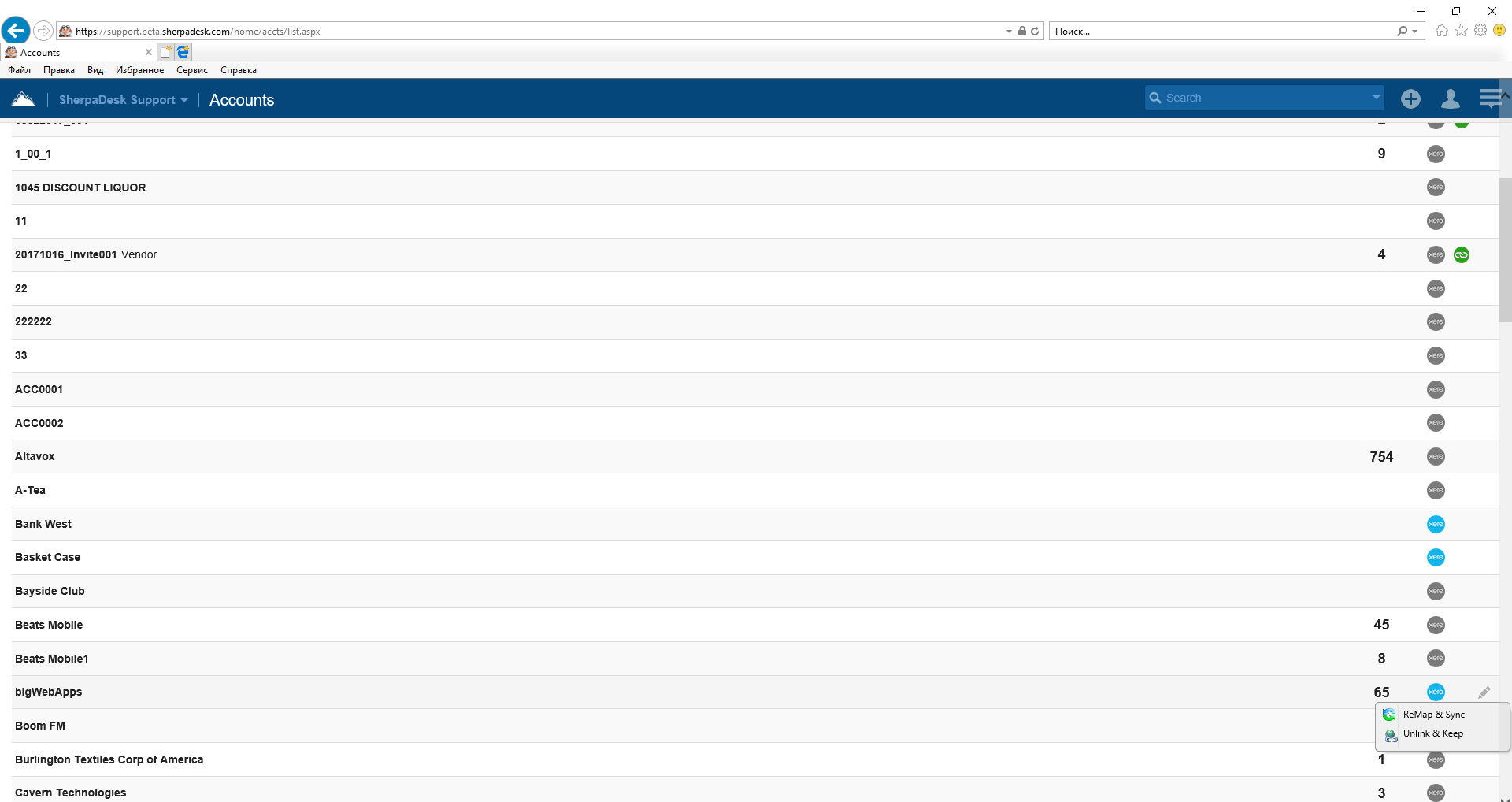Click the edit pencil on bigWebApps row
Viewport: 1512px width, 802px height.
click(x=1484, y=692)
